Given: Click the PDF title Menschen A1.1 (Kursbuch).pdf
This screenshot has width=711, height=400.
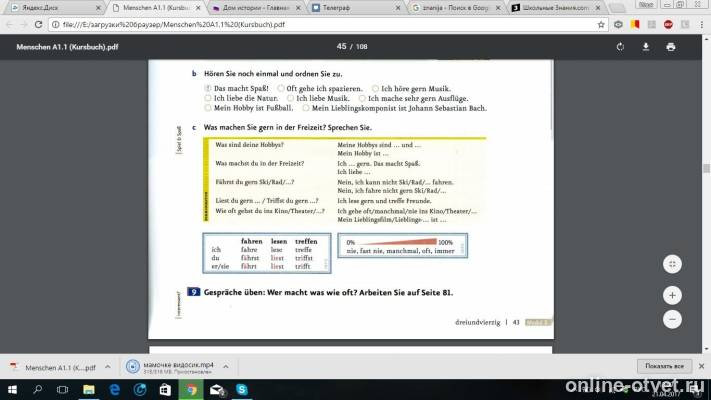Looking at the screenshot, I should (68, 47).
